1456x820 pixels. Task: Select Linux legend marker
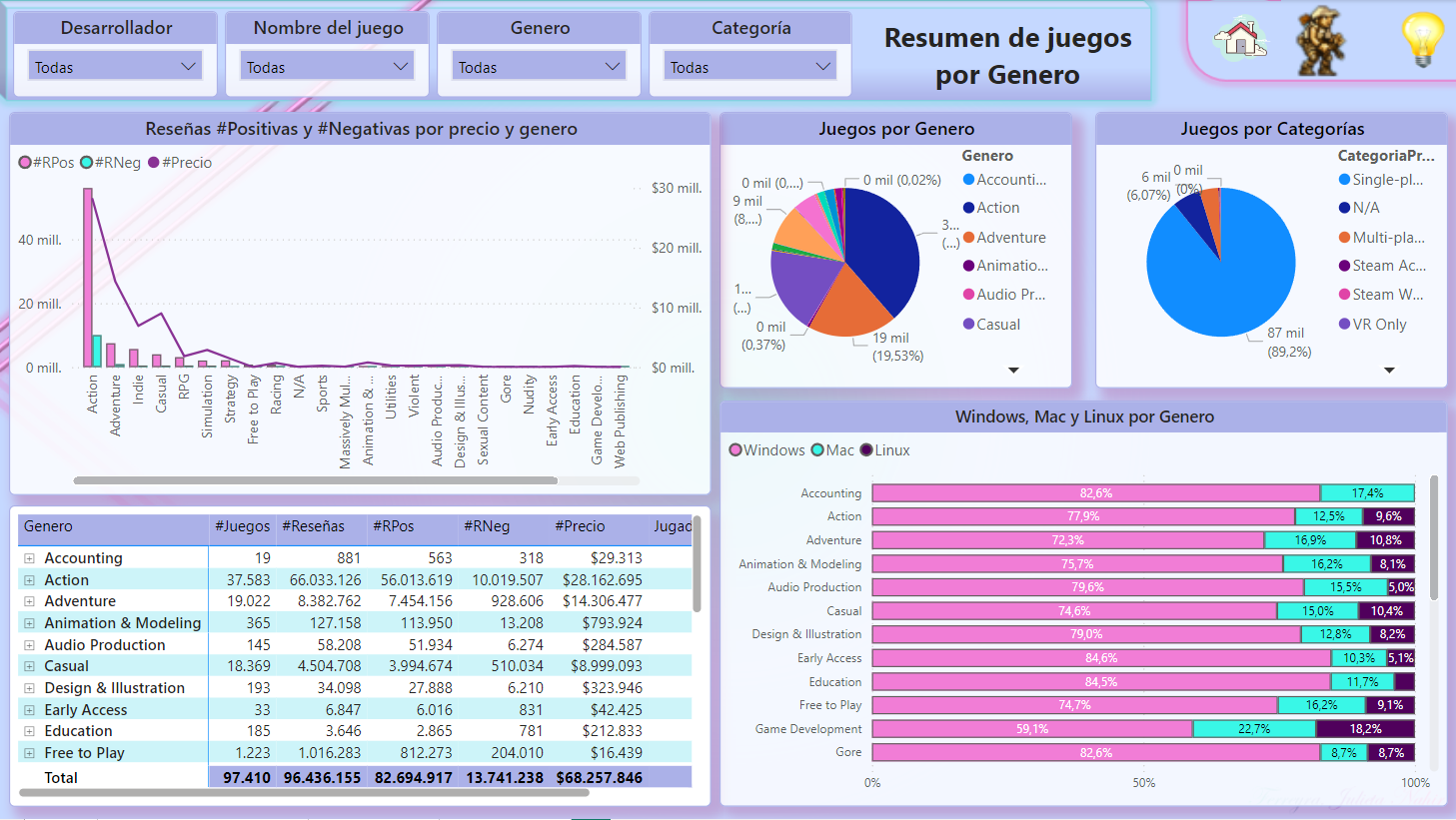(x=866, y=450)
